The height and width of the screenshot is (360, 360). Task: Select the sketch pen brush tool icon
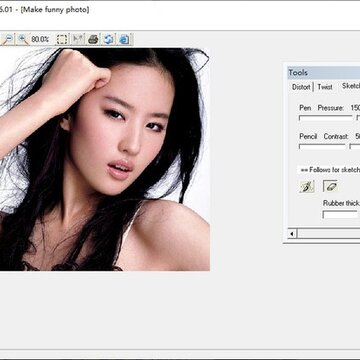[307, 186]
